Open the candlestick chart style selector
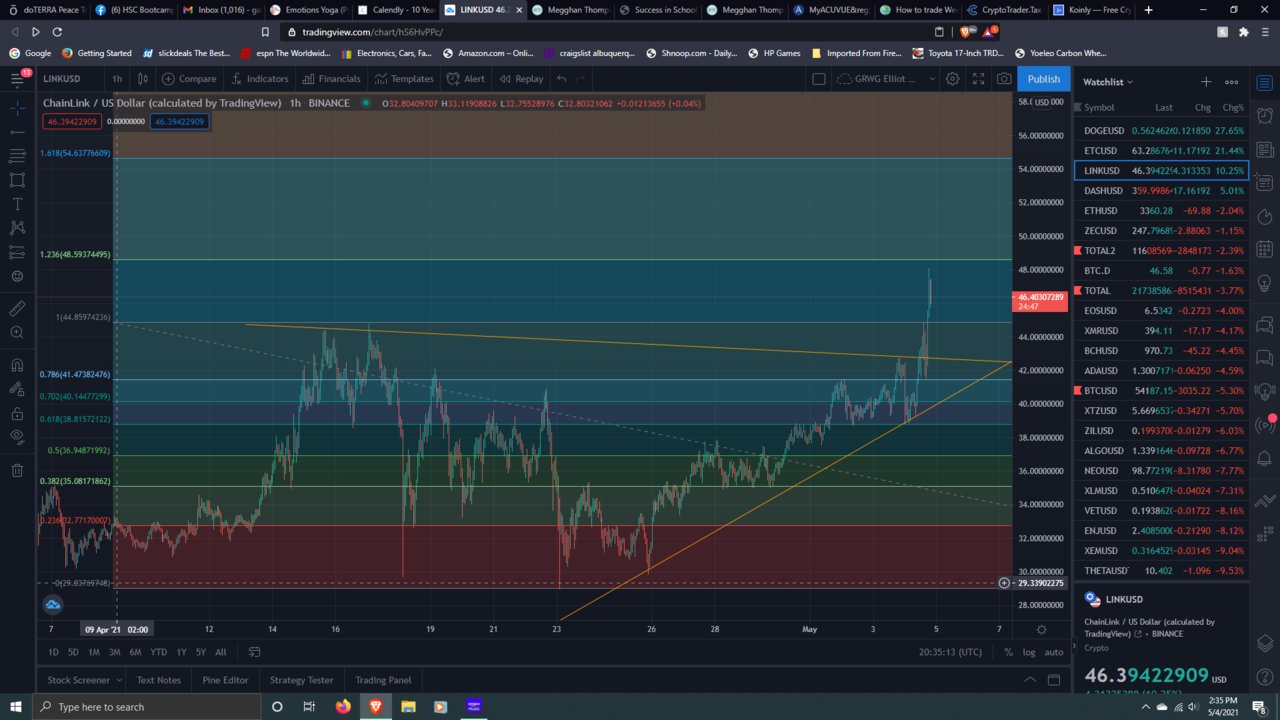1280x720 pixels. pyautogui.click(x=143, y=79)
